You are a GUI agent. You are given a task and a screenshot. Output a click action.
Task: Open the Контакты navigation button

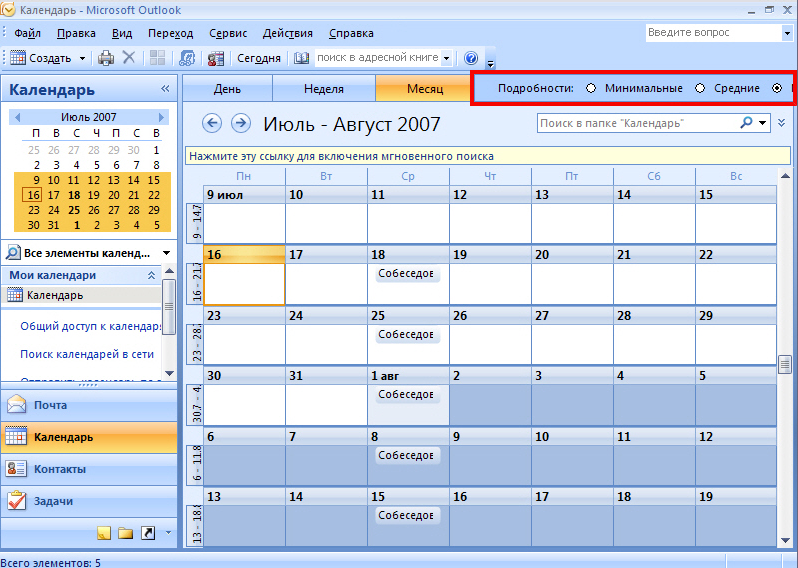point(89,469)
